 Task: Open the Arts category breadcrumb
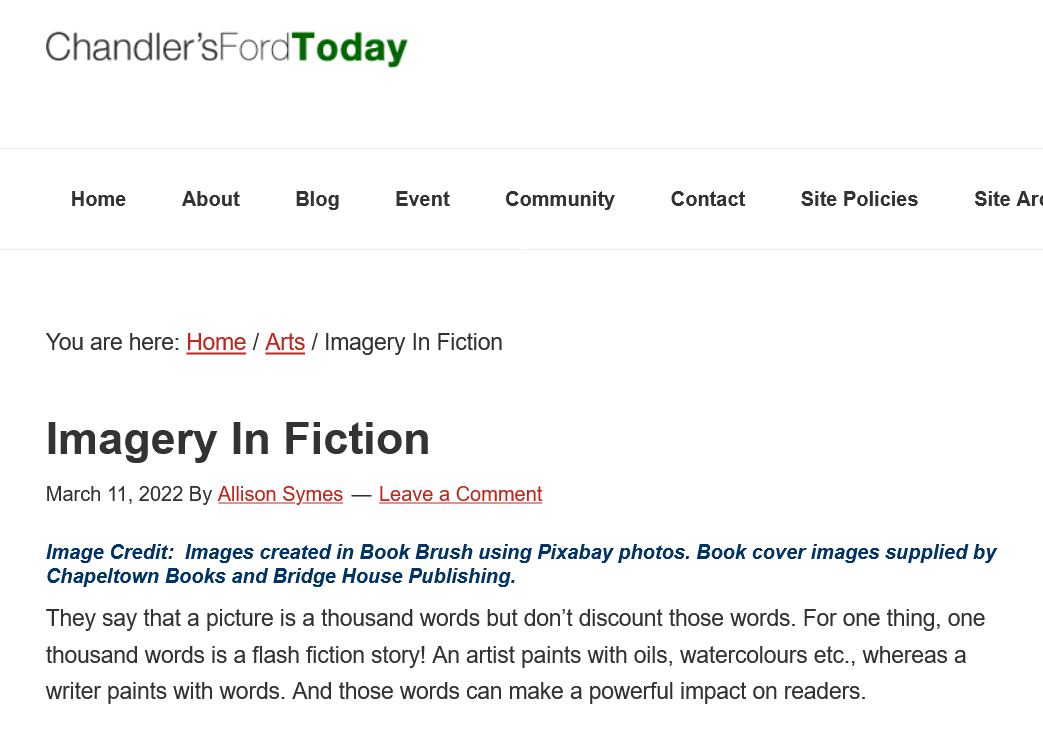[x=285, y=342]
